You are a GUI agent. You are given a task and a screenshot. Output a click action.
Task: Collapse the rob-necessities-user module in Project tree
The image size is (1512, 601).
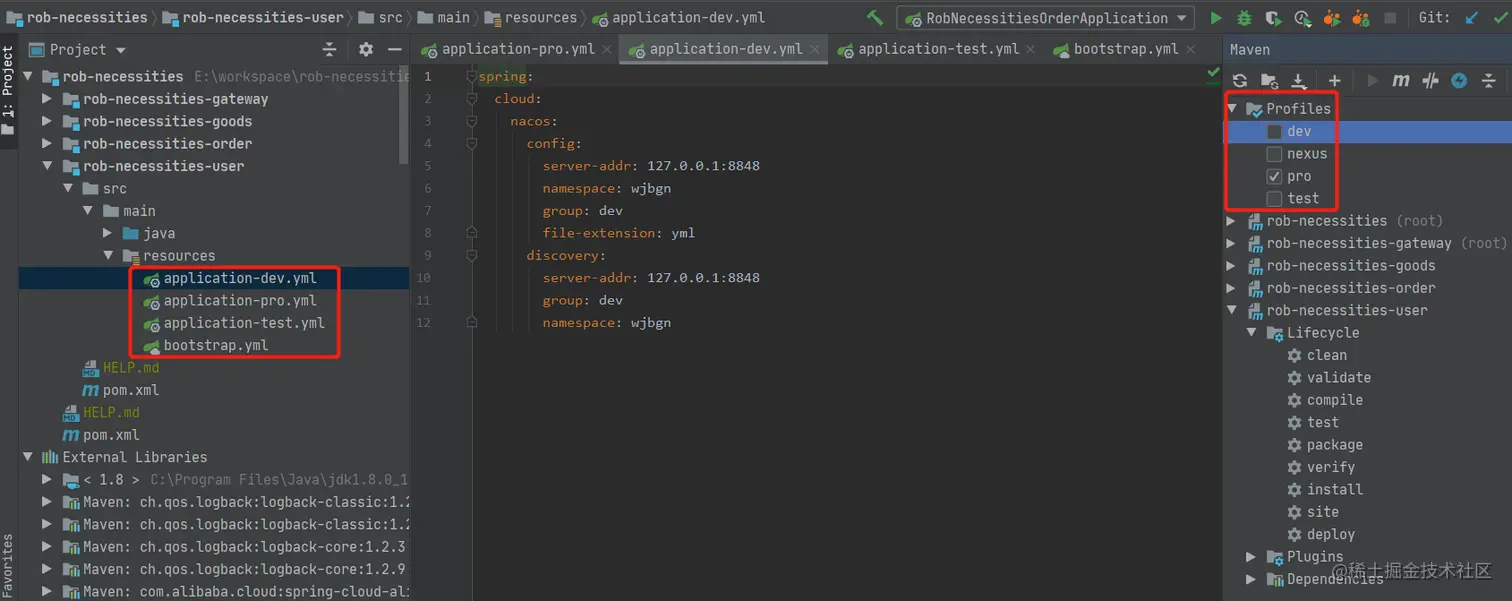click(47, 166)
